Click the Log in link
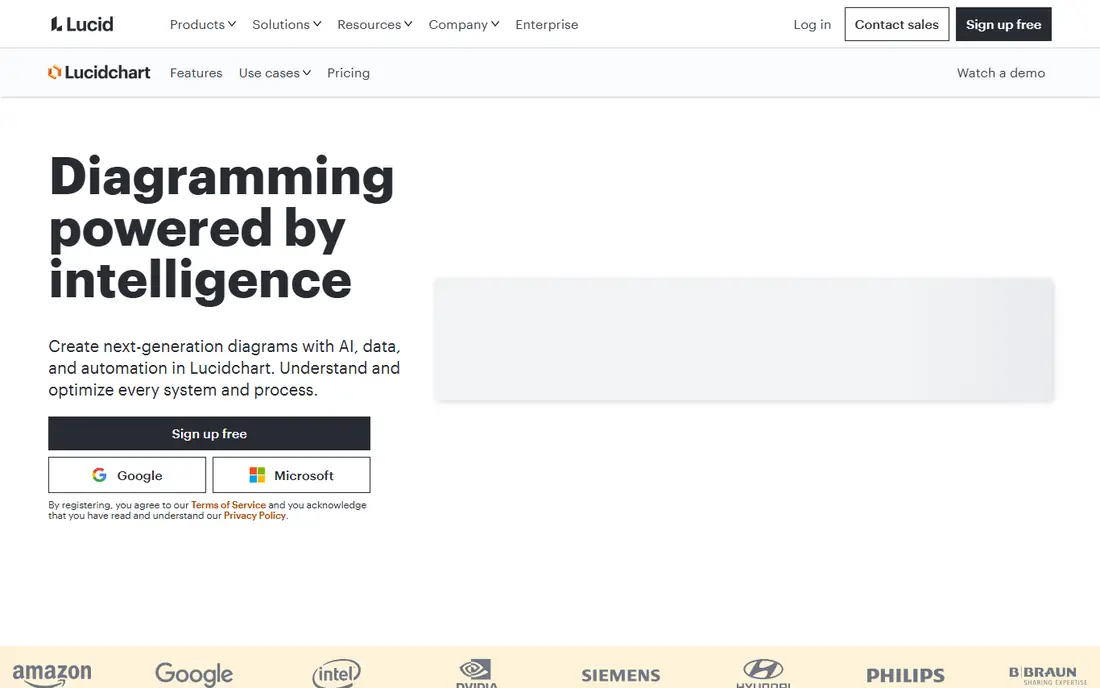1100x688 pixels. [812, 25]
